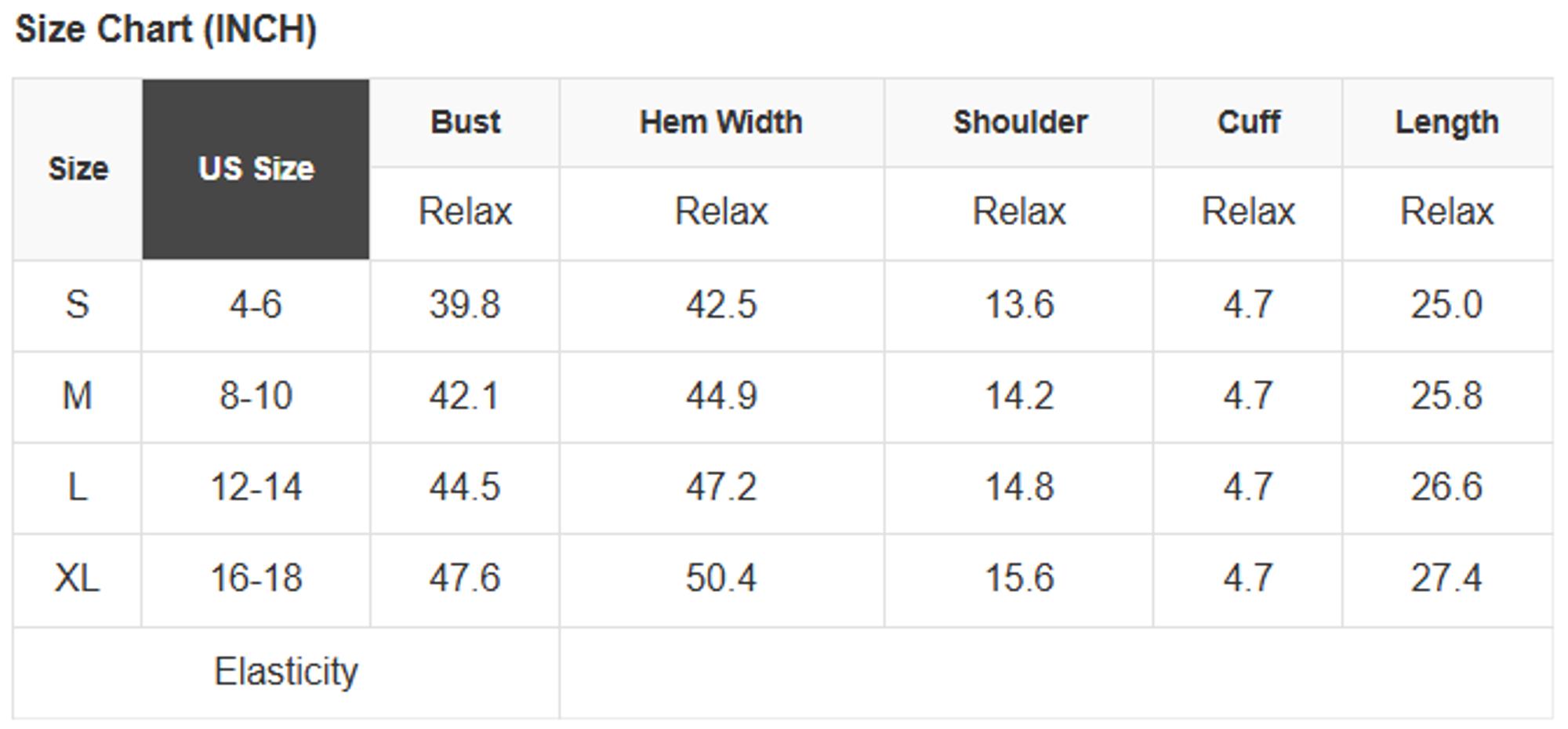Click the "XL" size row label
Viewport: 1568px width, 729px height.
click(x=77, y=578)
